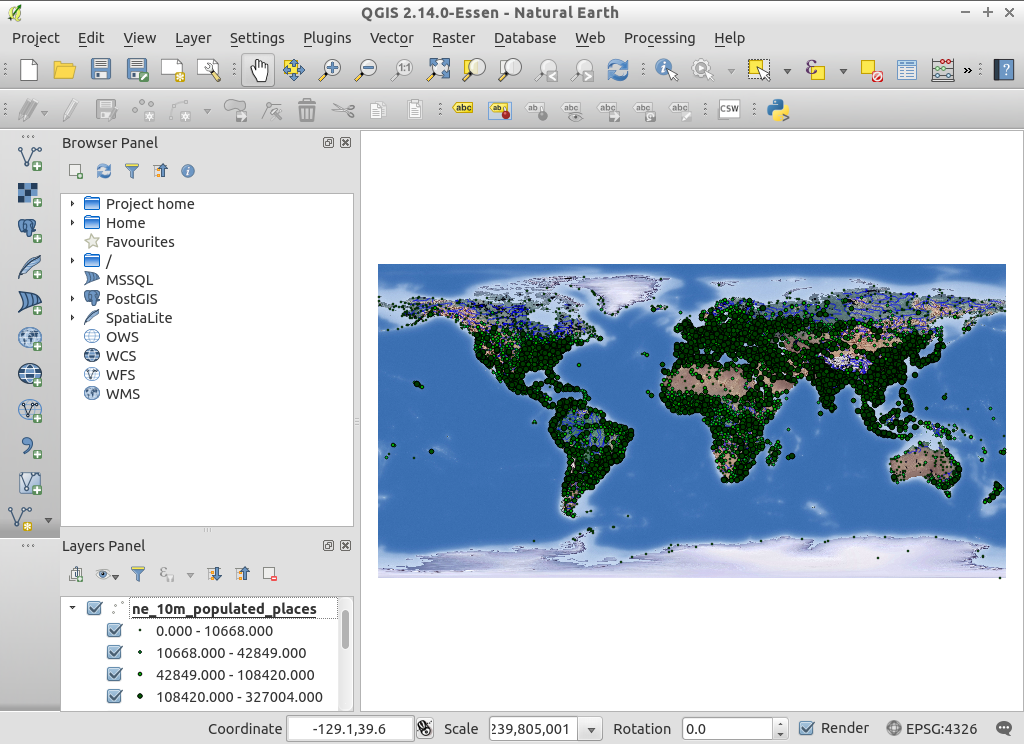1024x744 pixels.
Task: Uncheck the 0.000 - 10668.000 class
Action: click(115, 630)
